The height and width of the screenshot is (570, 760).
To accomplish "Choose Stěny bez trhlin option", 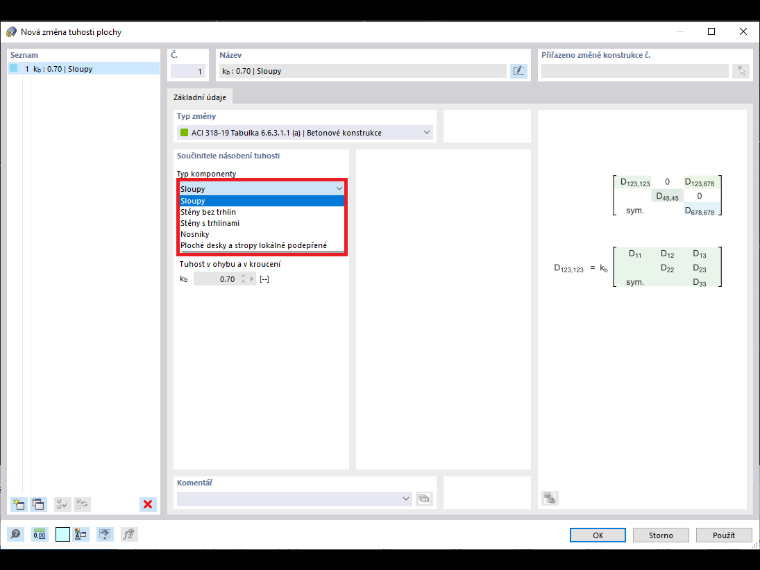I will [x=262, y=212].
